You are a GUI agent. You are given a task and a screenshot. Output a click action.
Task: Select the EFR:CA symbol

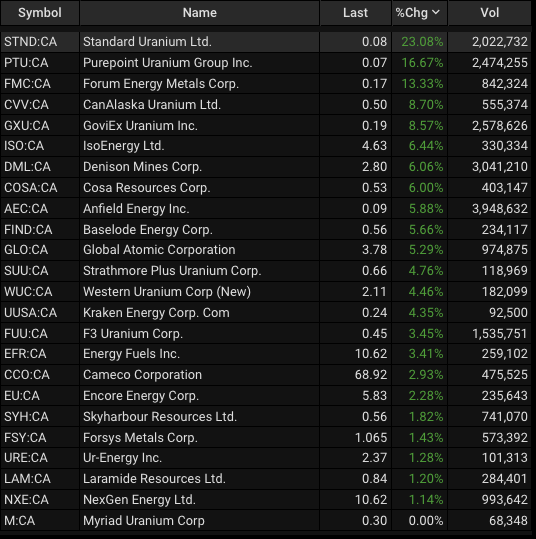click(25, 354)
